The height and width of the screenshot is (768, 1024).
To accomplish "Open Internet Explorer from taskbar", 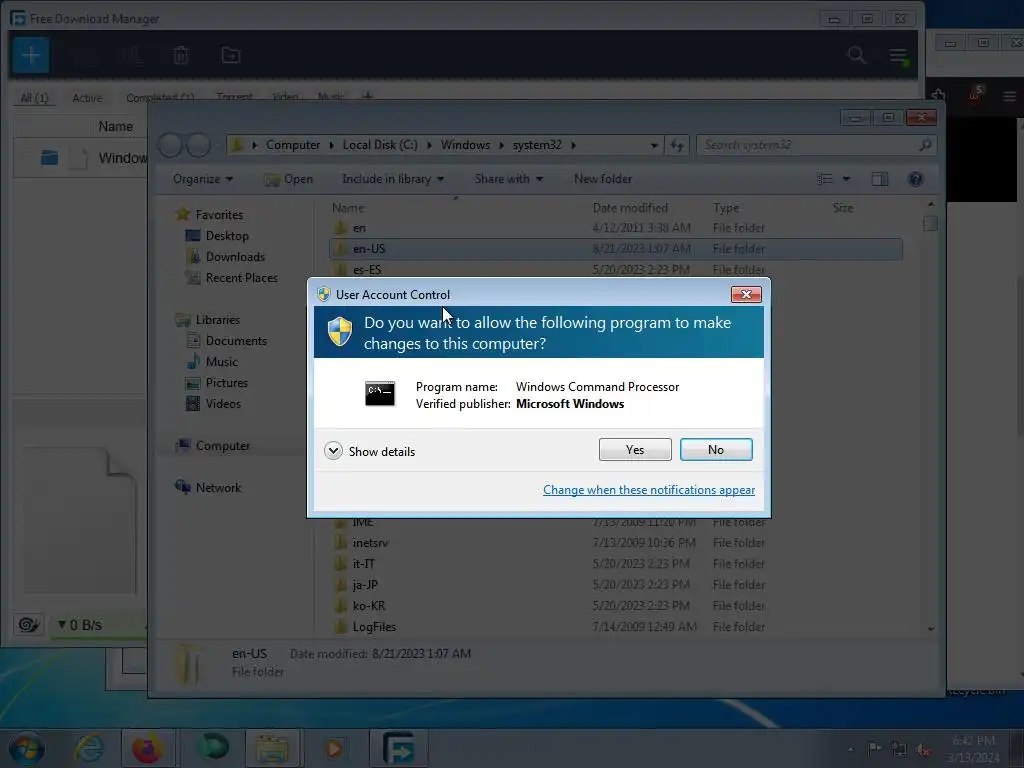I will point(89,748).
